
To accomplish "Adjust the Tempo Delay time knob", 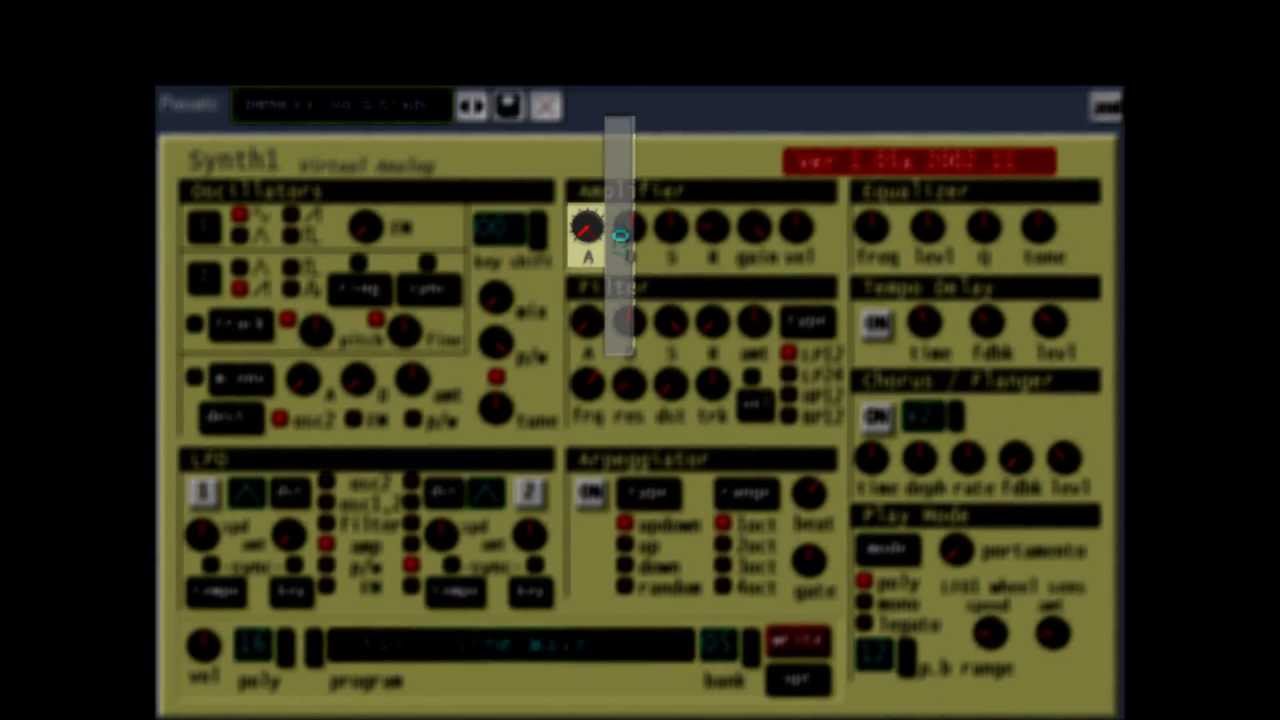I will tap(925, 322).
